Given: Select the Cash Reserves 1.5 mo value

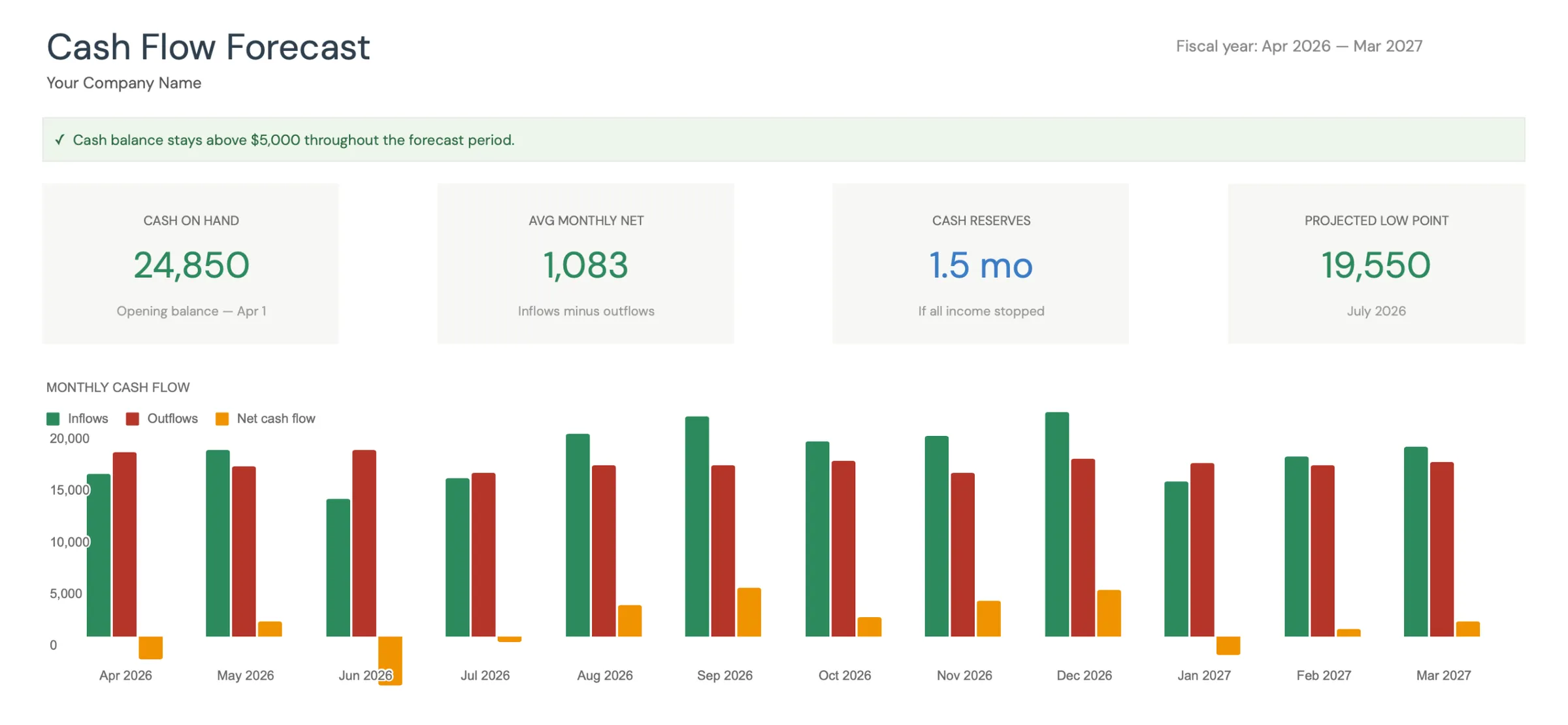Looking at the screenshot, I should (980, 265).
